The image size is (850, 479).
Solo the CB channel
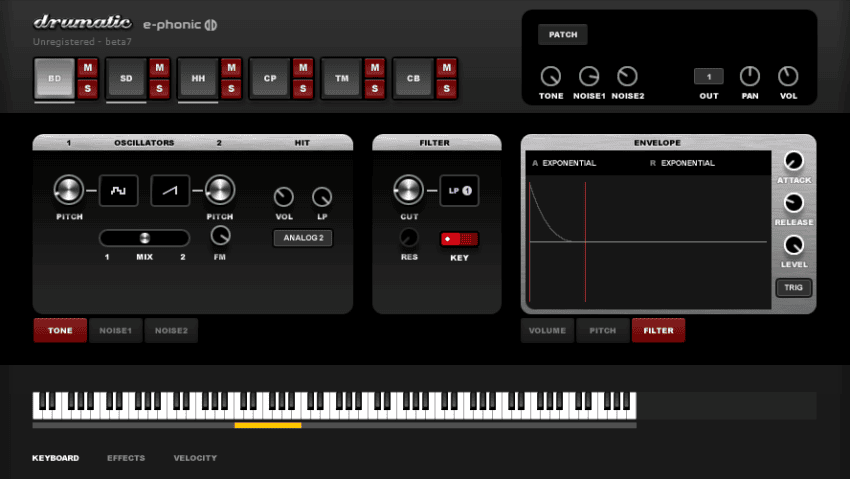tap(447, 88)
